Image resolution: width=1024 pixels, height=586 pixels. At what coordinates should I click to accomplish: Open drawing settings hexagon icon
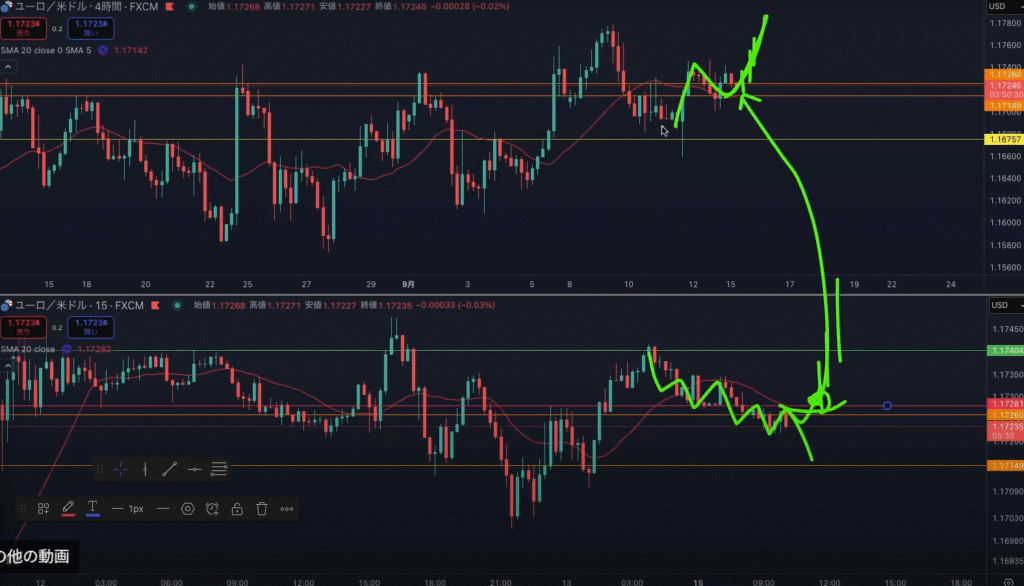187,509
